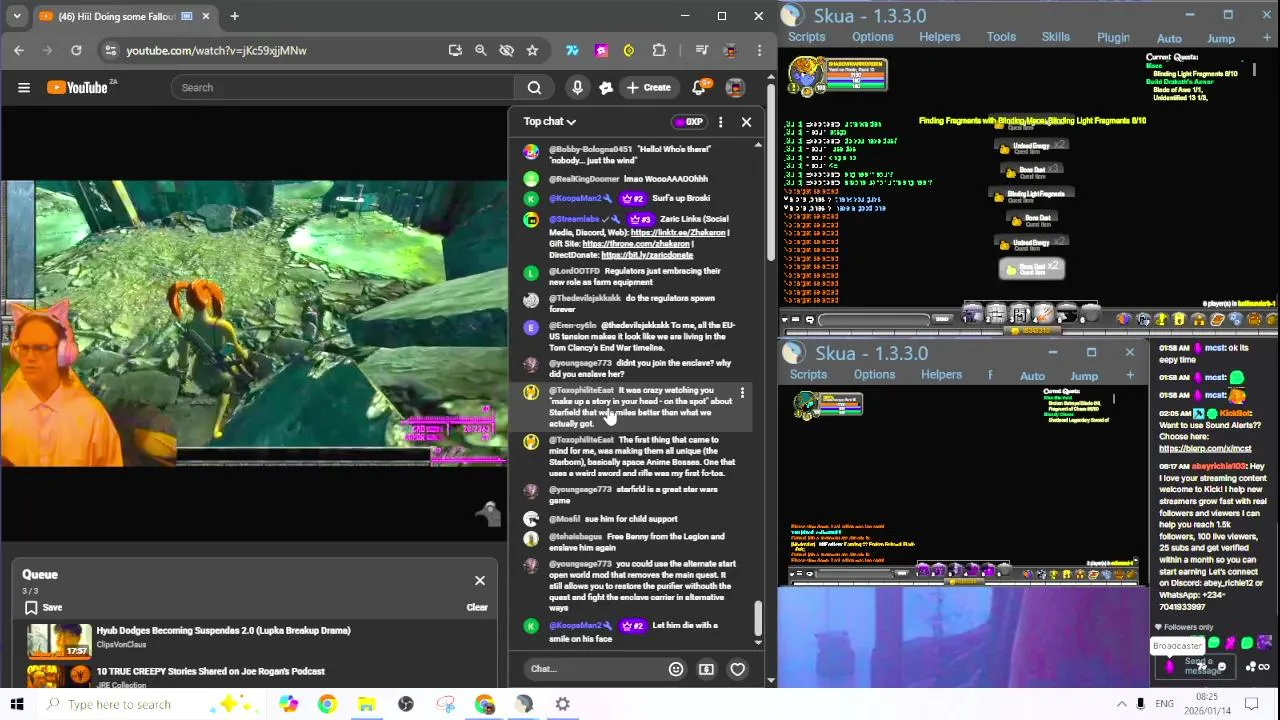
Task: Click the Chat message input field
Action: 590,669
